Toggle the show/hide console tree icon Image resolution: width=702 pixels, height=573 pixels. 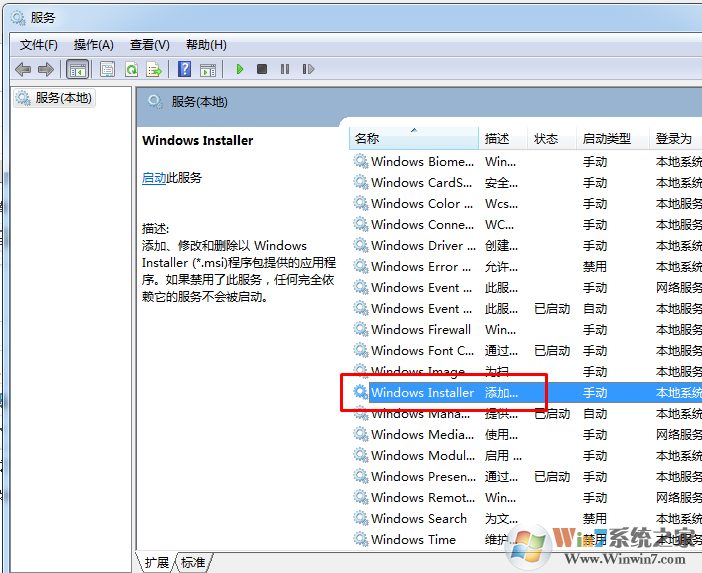click(x=77, y=69)
